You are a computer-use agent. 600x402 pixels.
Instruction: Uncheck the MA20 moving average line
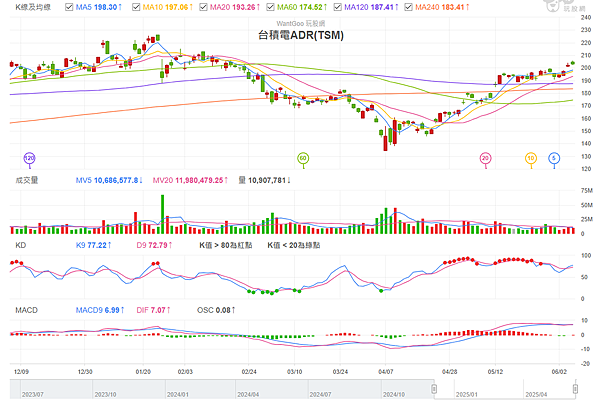click(203, 7)
